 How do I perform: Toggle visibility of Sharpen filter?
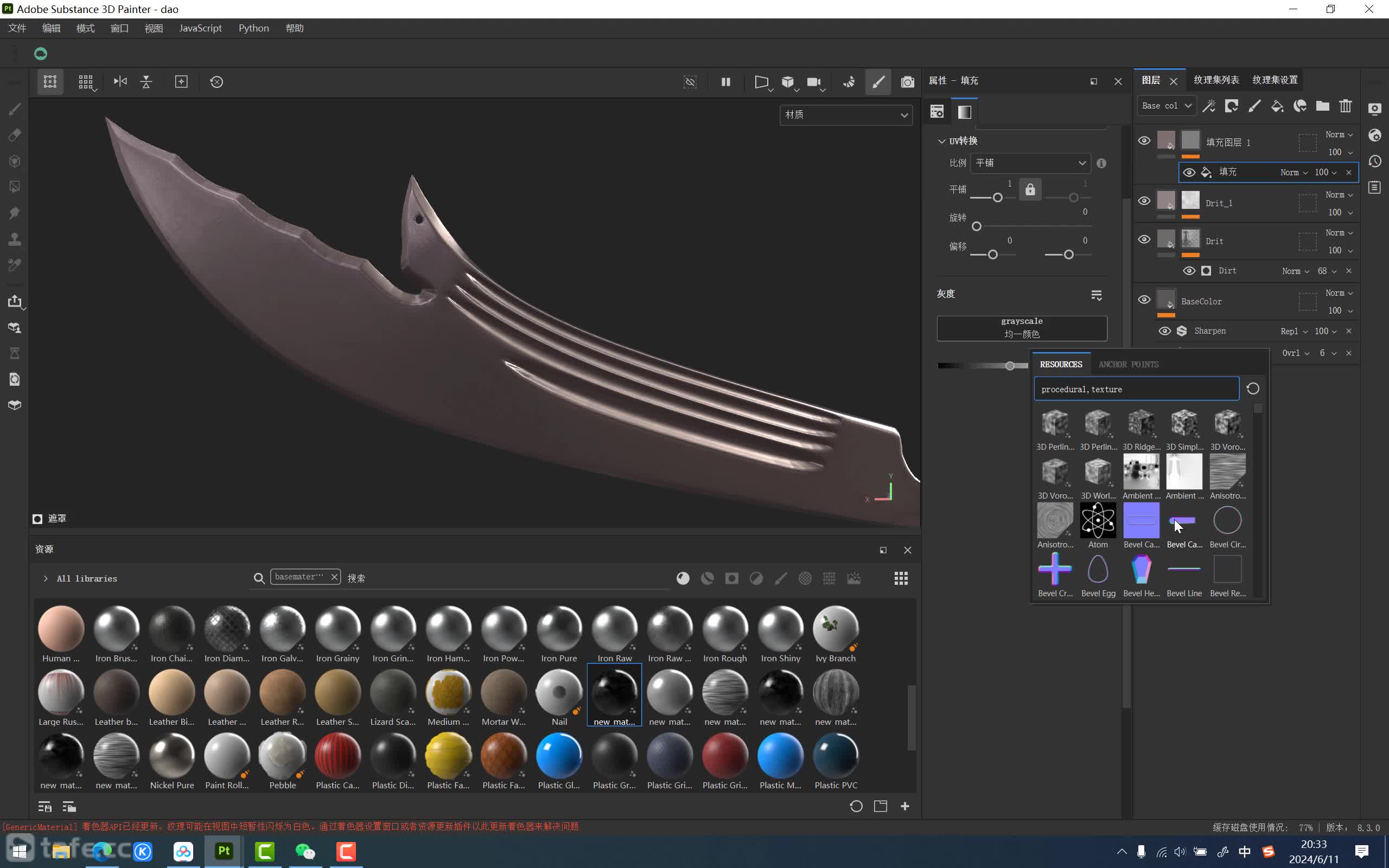(1164, 331)
